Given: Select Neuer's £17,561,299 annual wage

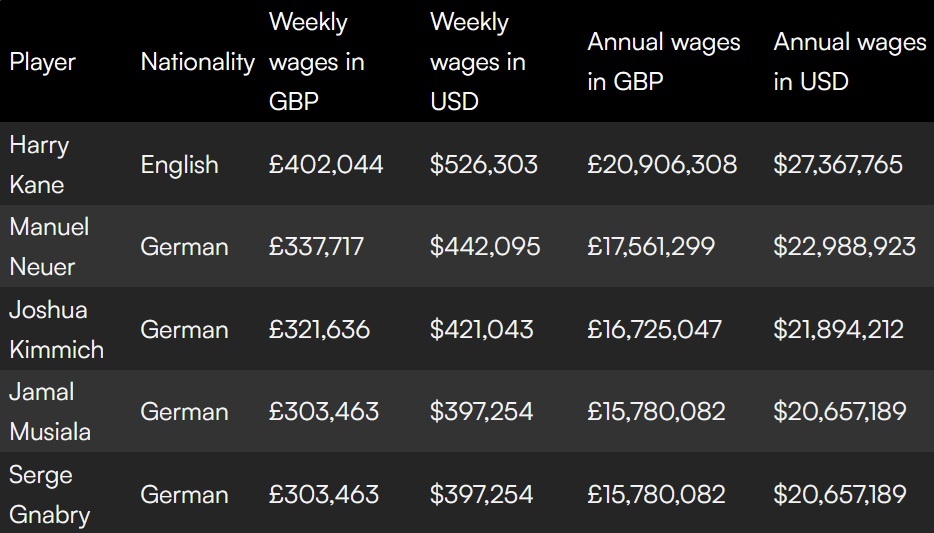Looking at the screenshot, I should point(651,247).
